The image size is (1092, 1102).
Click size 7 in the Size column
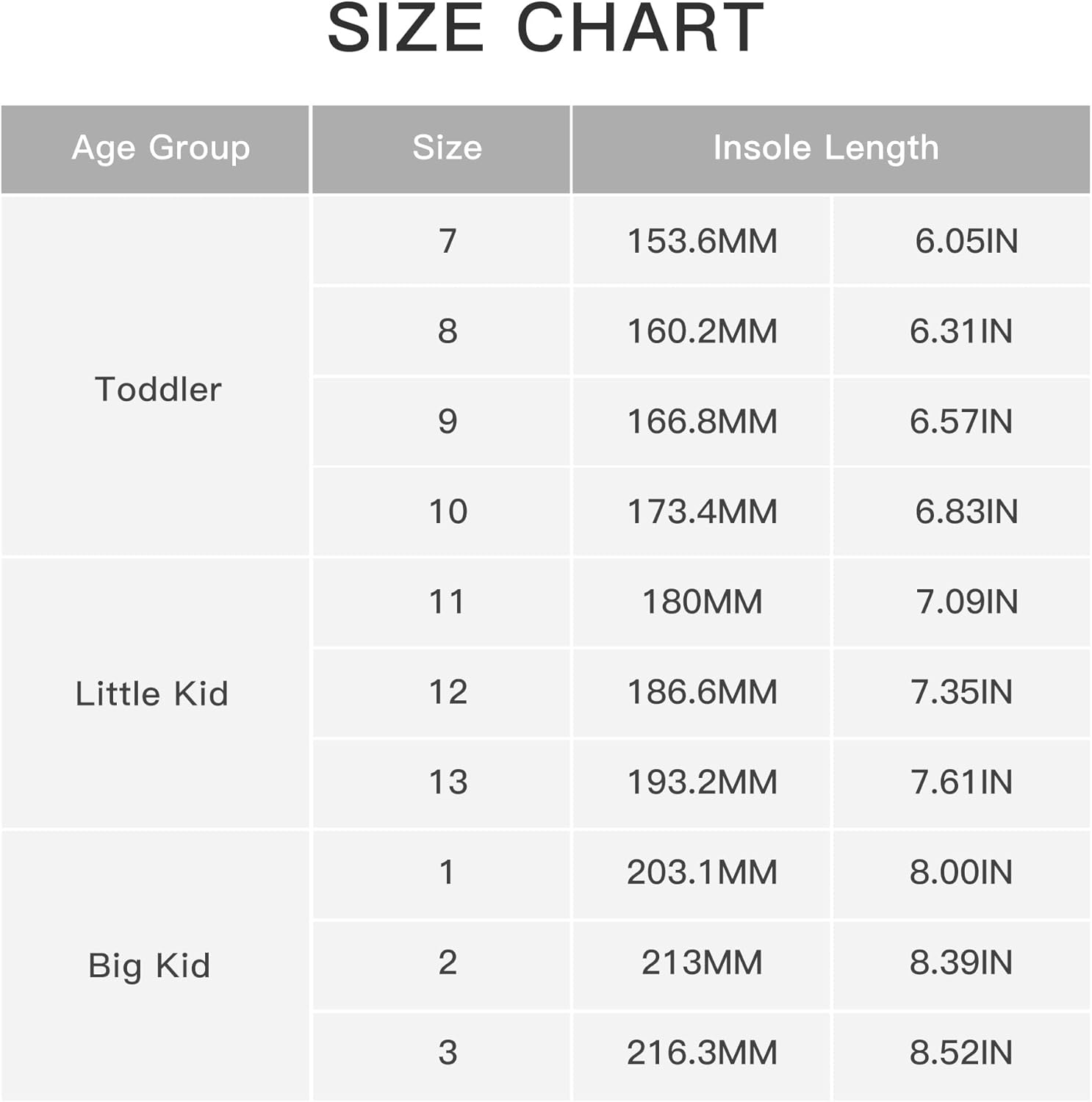(448, 241)
